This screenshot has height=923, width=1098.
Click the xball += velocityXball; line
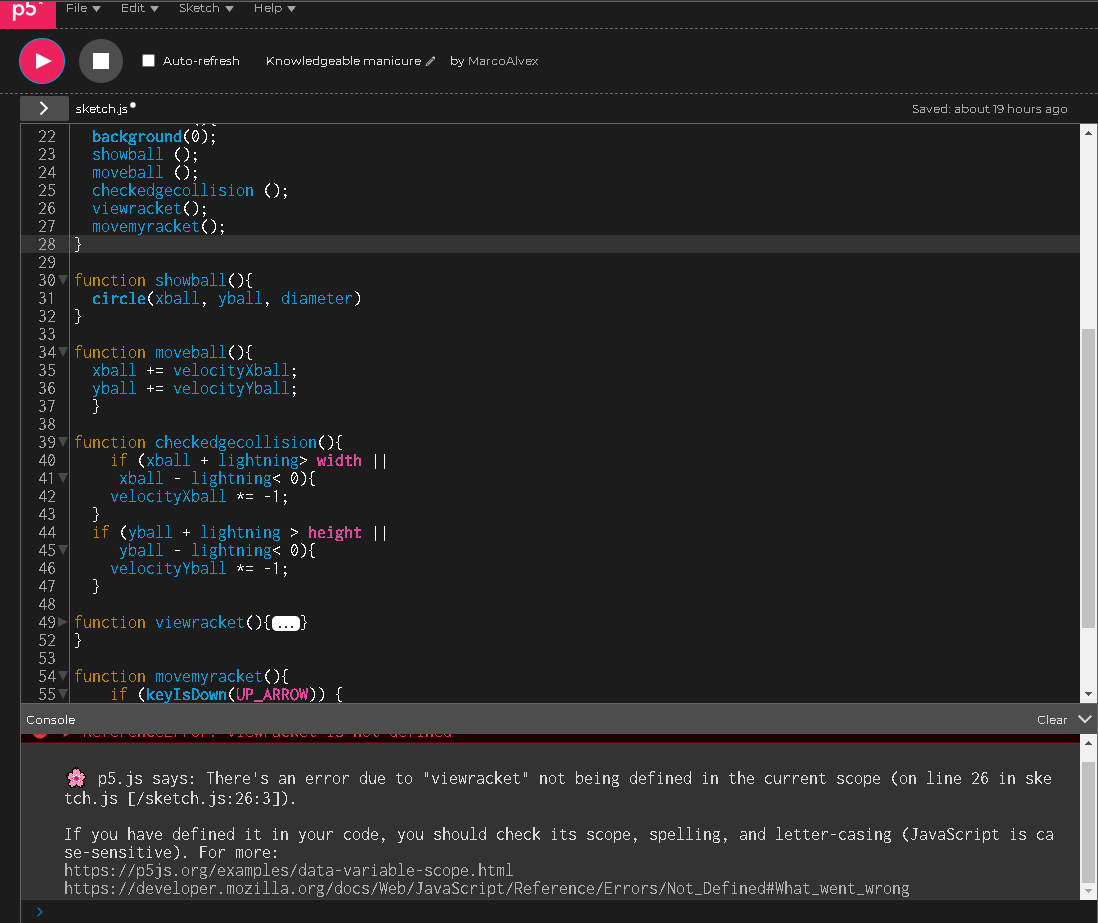coord(195,370)
